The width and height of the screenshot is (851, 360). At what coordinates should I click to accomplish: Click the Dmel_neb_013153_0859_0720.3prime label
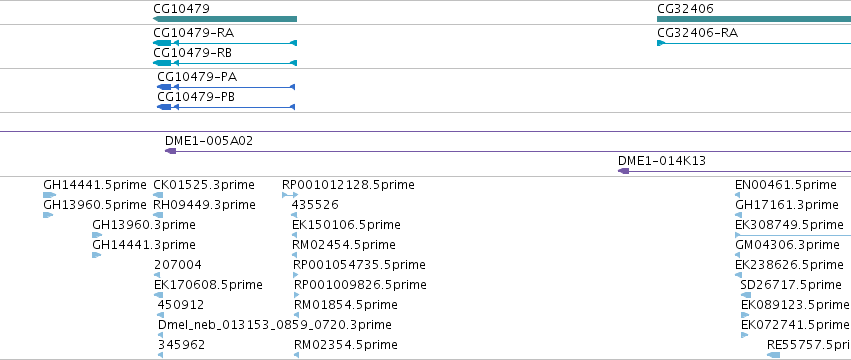(275, 325)
